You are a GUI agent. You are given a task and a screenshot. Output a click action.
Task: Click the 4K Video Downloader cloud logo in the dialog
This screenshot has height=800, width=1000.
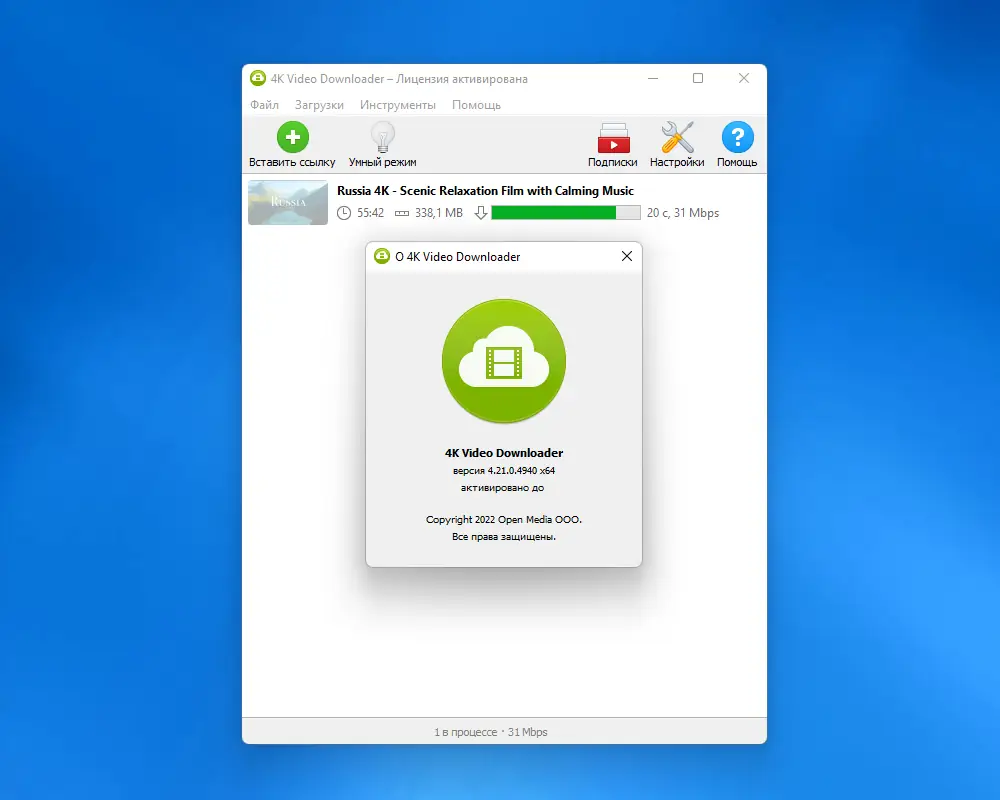(503, 360)
